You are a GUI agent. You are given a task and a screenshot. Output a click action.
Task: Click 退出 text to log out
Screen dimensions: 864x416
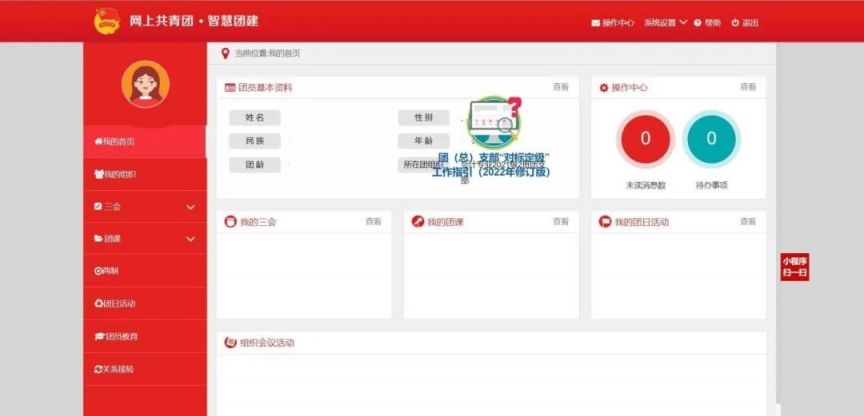(750, 23)
